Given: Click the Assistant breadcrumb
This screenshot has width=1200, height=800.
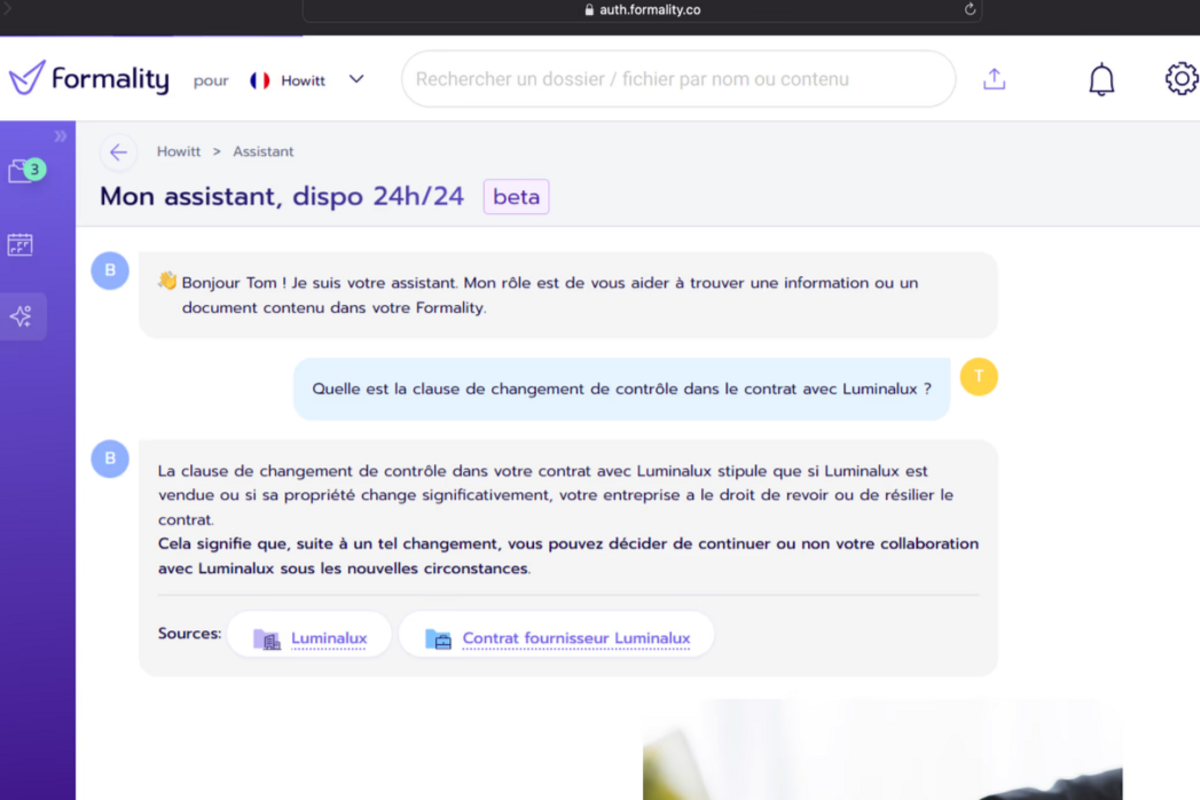Looking at the screenshot, I should (263, 152).
